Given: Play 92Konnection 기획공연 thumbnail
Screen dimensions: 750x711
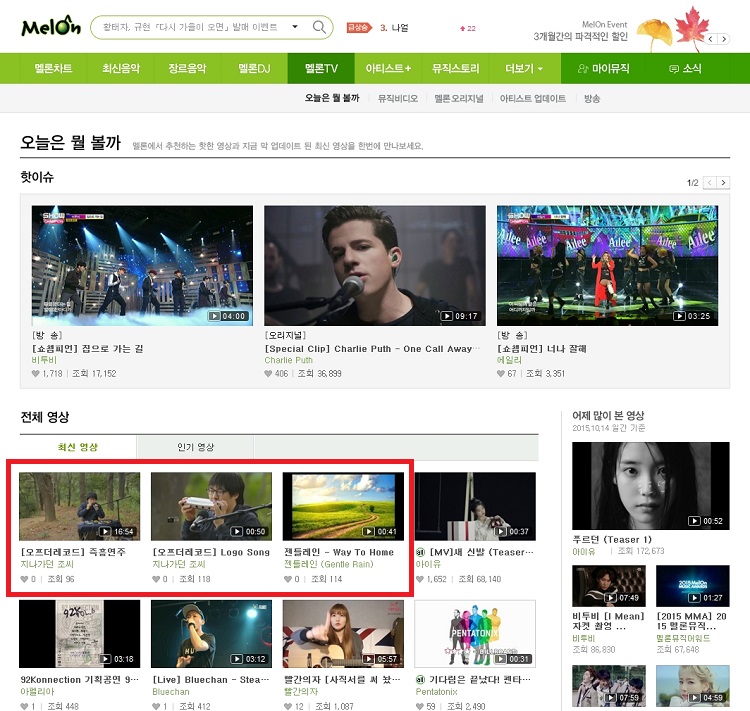Looking at the screenshot, I should (x=79, y=633).
